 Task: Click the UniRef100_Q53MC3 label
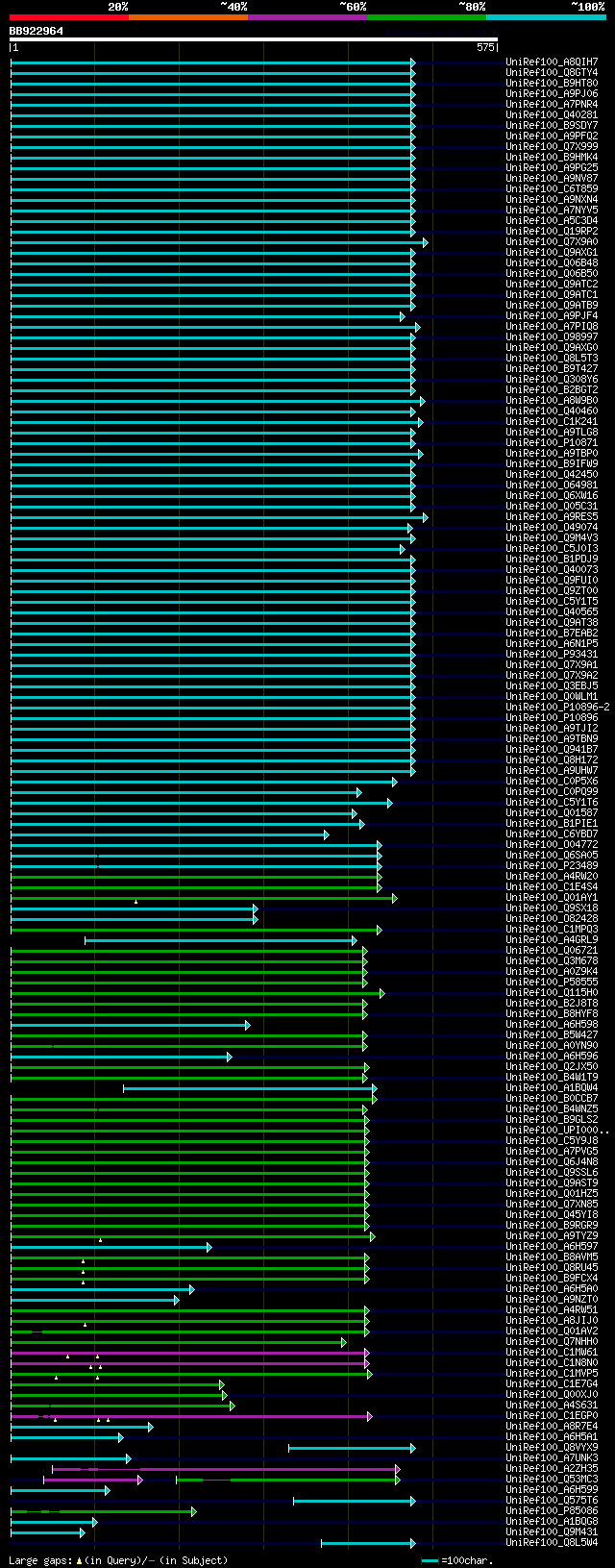552,1480
